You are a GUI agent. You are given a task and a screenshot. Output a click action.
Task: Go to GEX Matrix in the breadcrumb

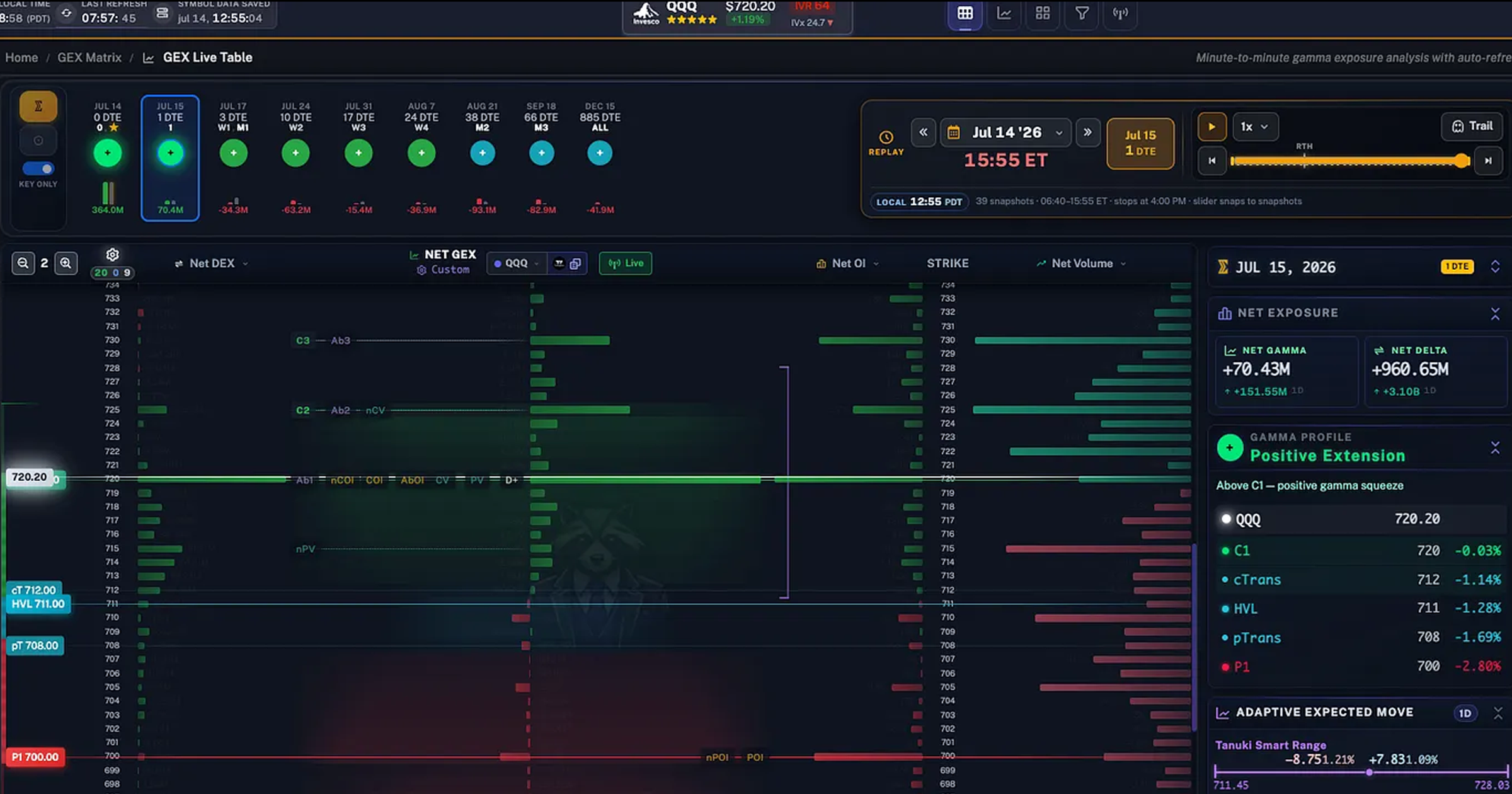click(x=89, y=57)
